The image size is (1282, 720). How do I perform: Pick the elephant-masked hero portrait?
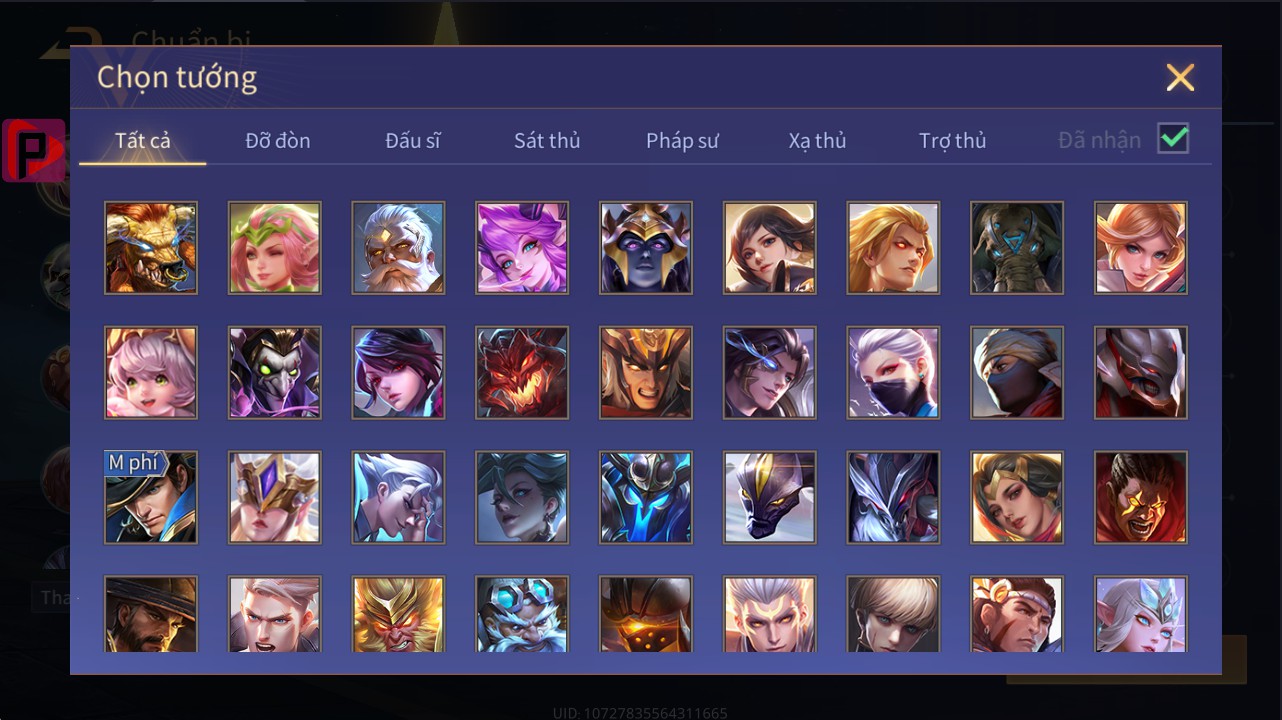[x=1017, y=248]
